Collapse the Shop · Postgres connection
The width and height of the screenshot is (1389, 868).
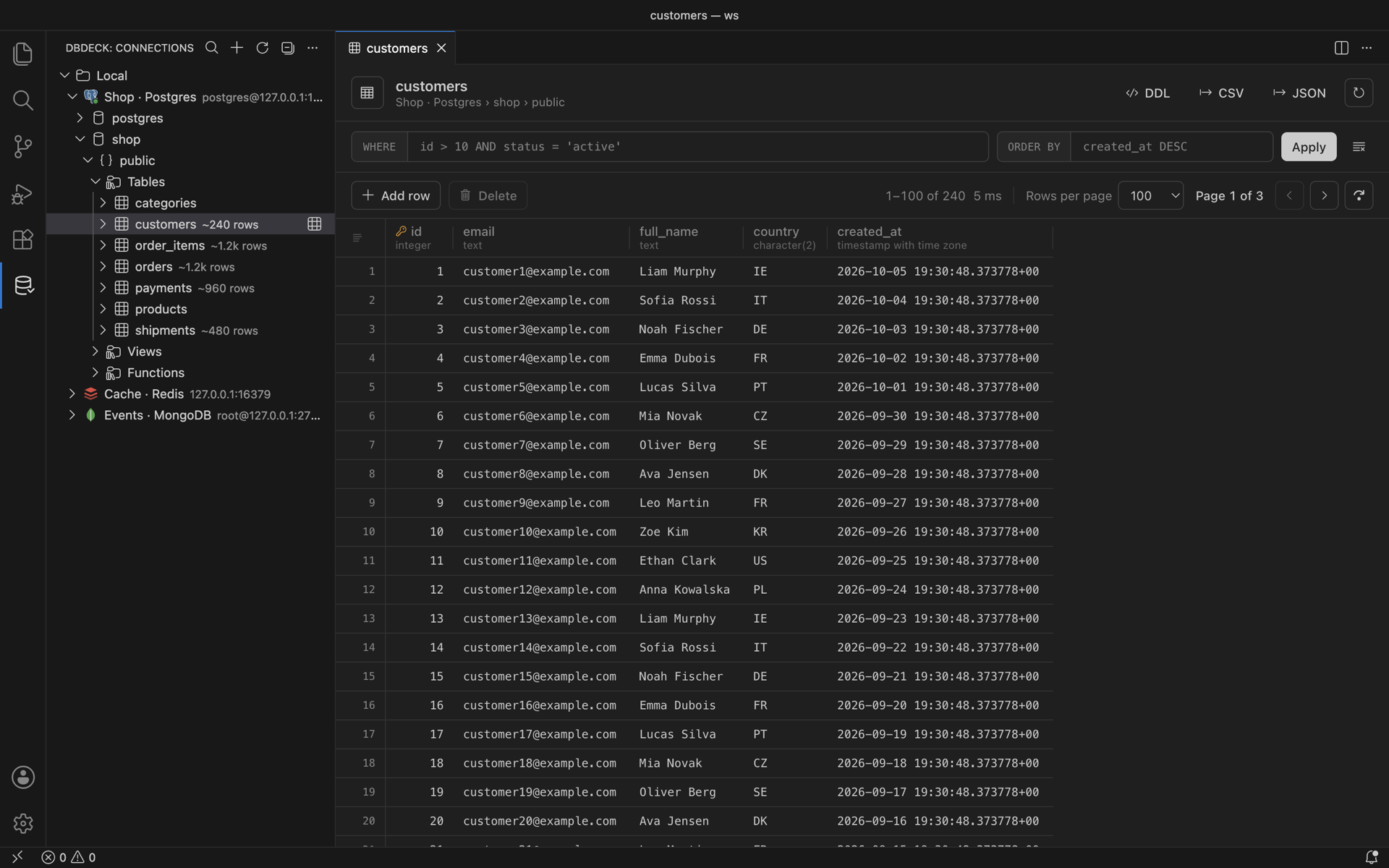tap(72, 96)
